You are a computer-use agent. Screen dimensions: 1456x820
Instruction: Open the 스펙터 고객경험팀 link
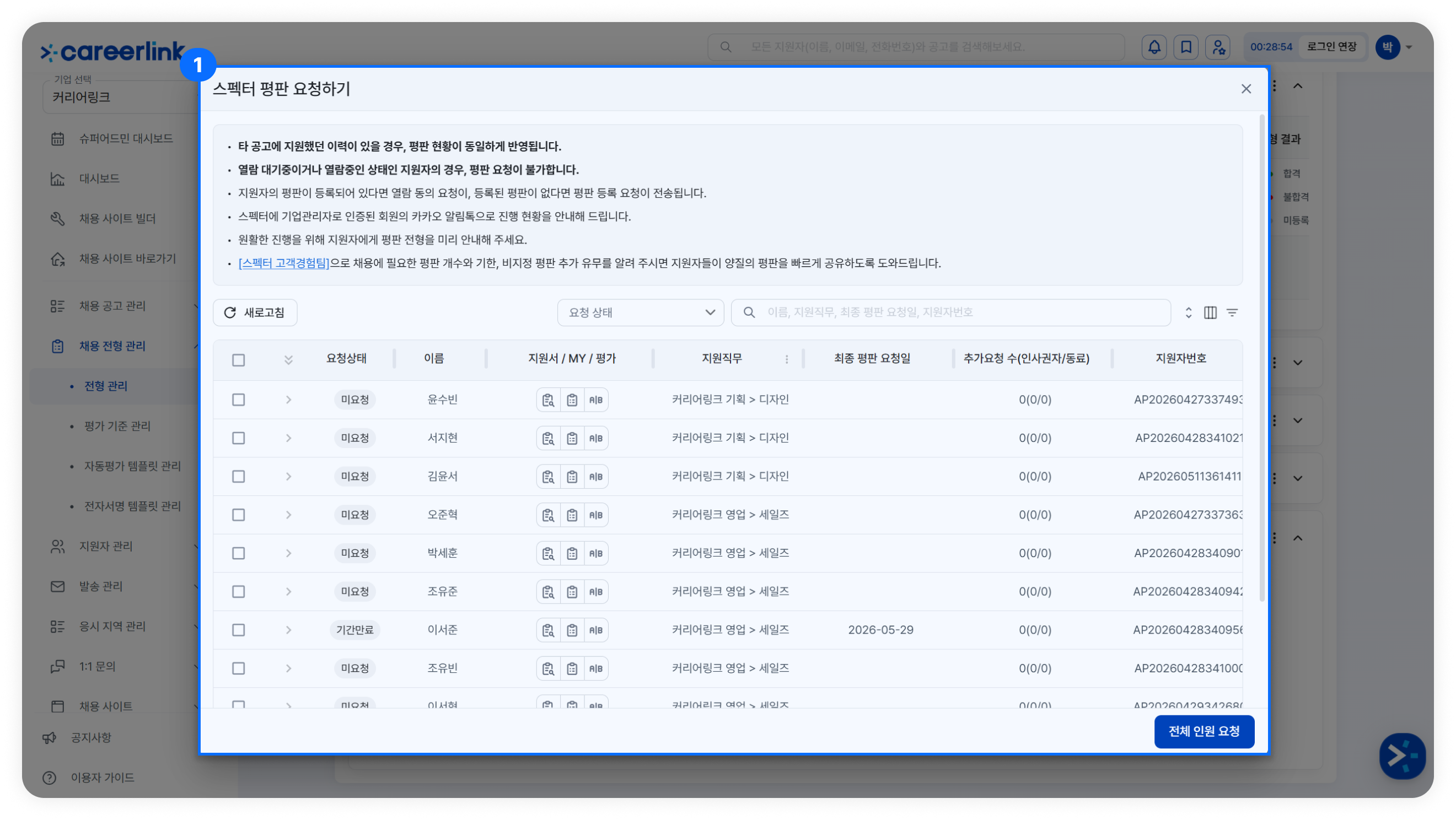tap(284, 263)
